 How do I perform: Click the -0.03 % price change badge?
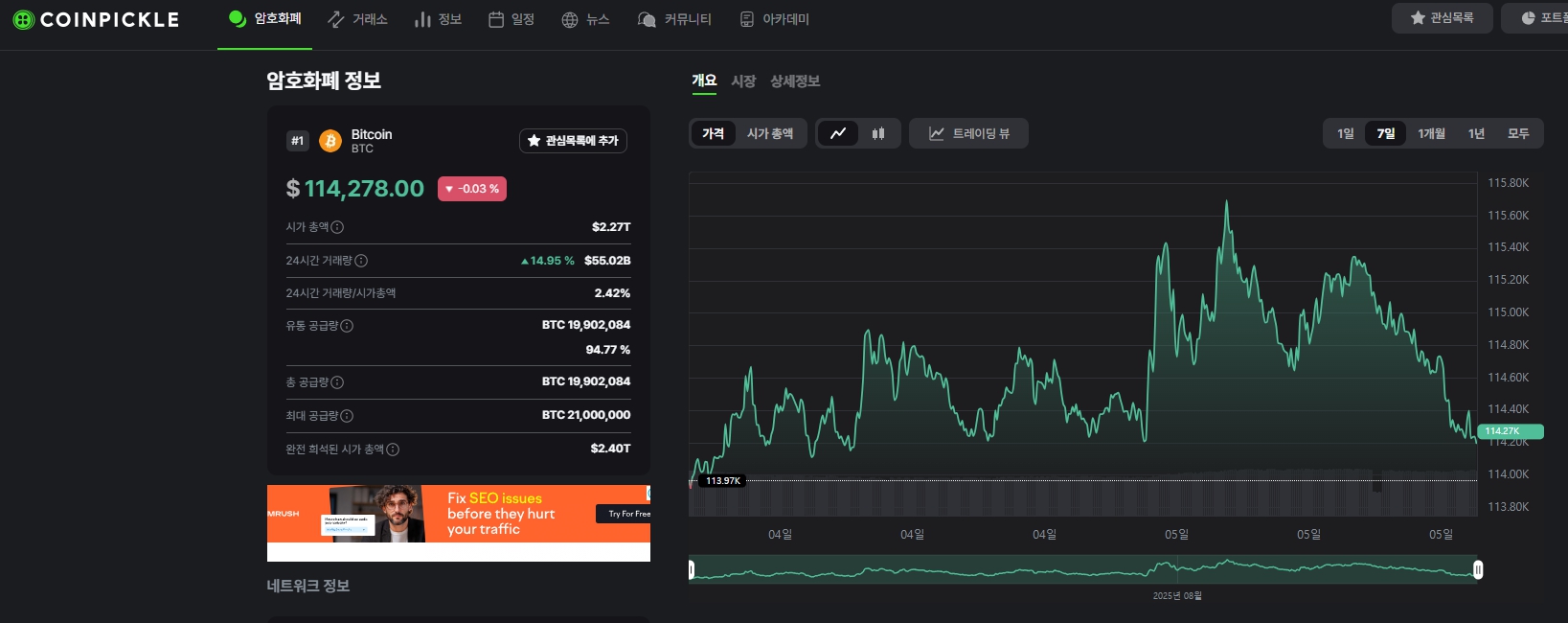coord(472,189)
